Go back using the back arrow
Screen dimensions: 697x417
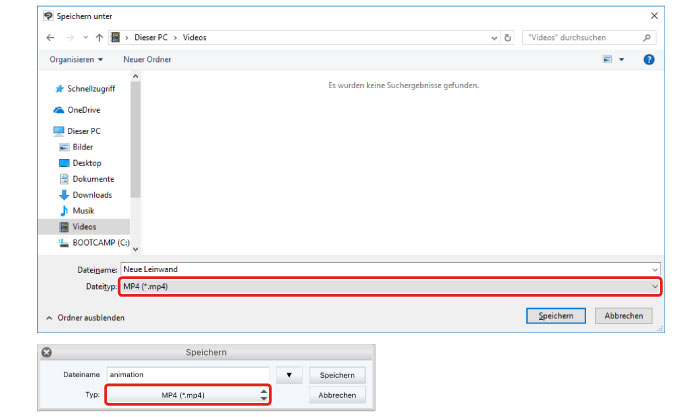pyautogui.click(x=50, y=38)
